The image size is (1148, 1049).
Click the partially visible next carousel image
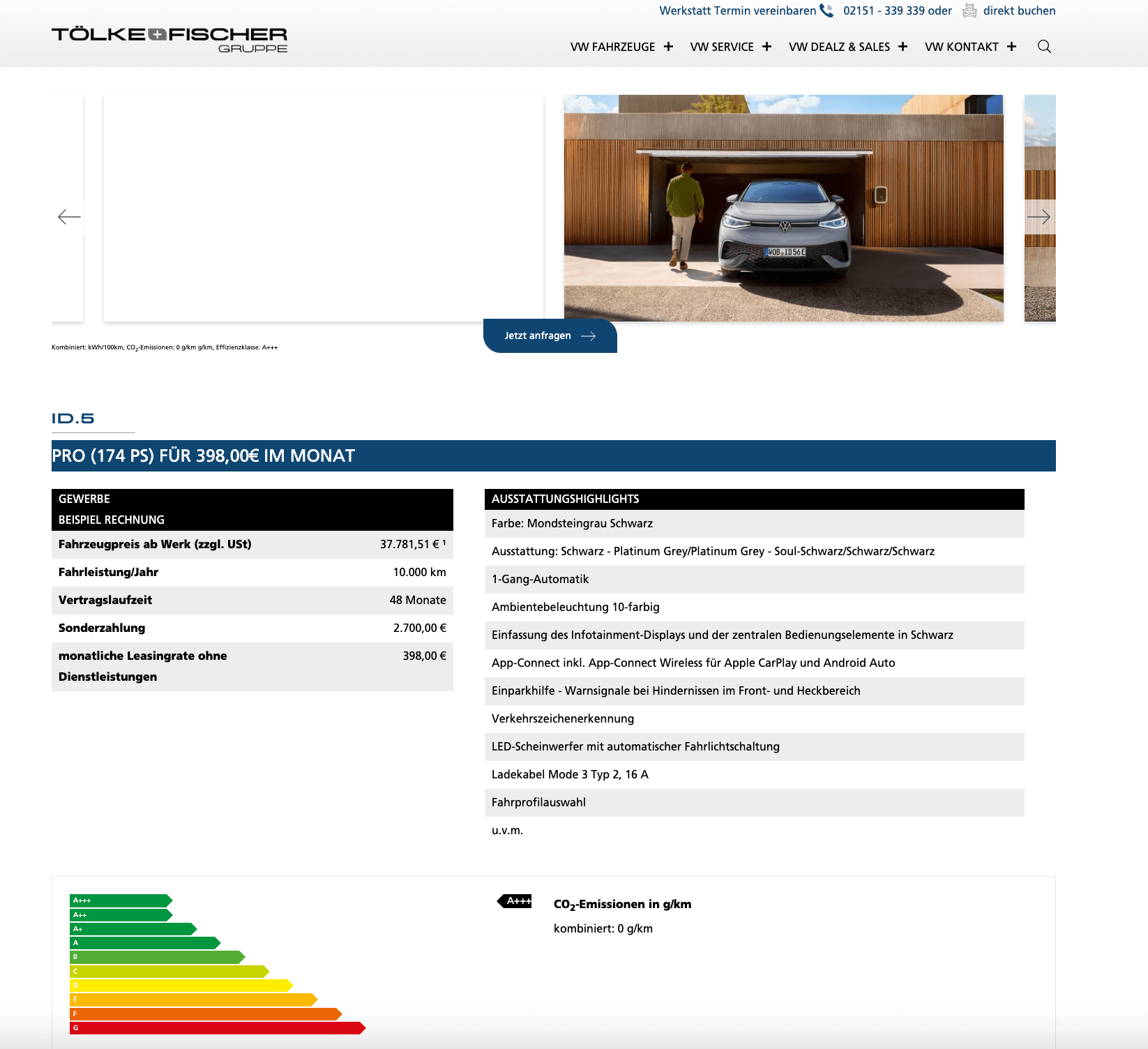1040,208
